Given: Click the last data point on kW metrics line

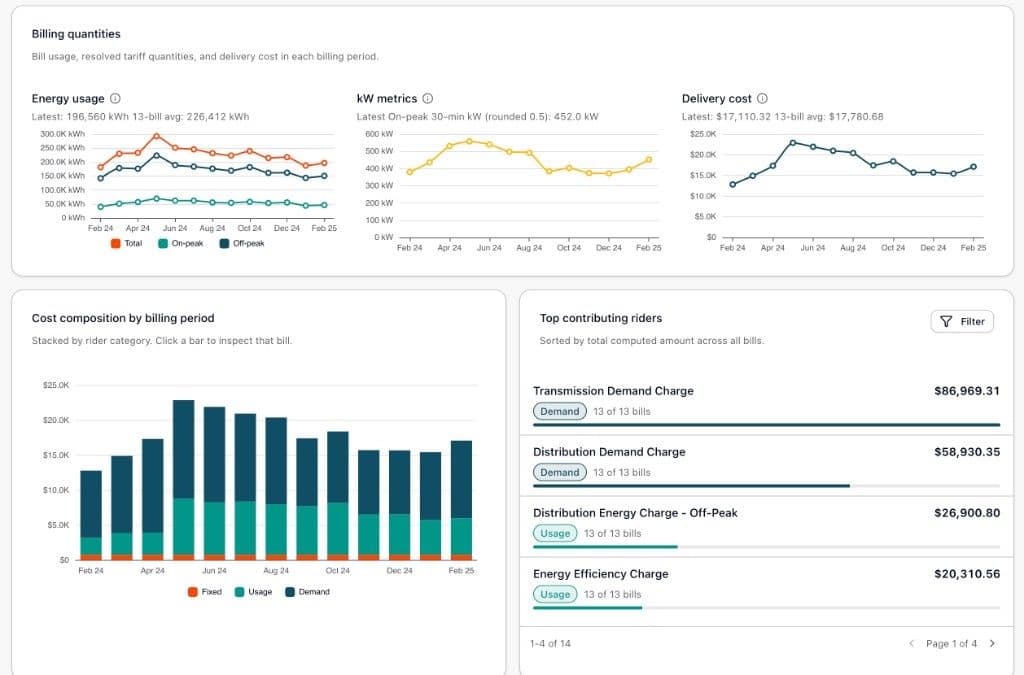Looking at the screenshot, I should coord(649,159).
